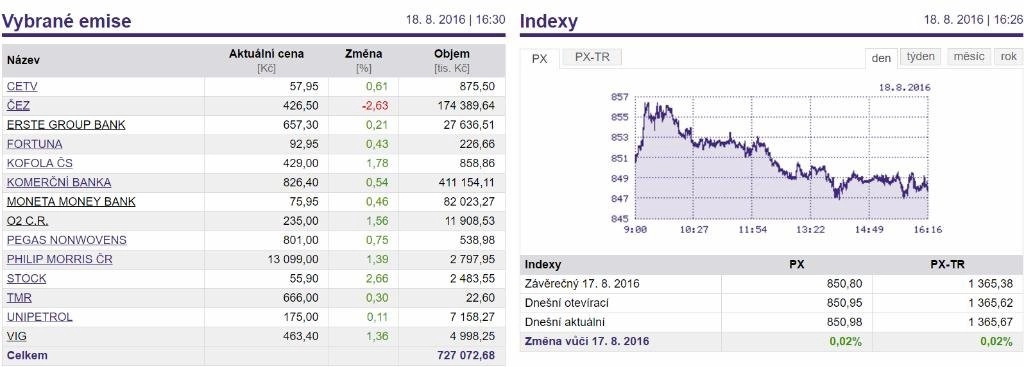Open the ČEZ stock link

point(18,105)
